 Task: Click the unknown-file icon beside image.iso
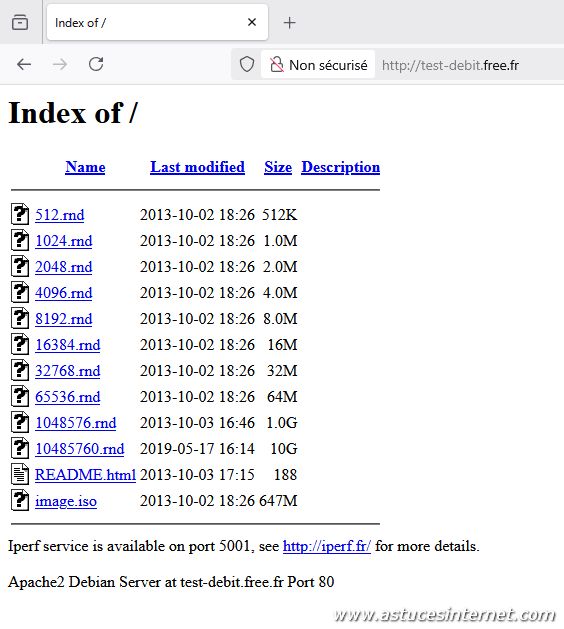pyautogui.click(x=20, y=501)
